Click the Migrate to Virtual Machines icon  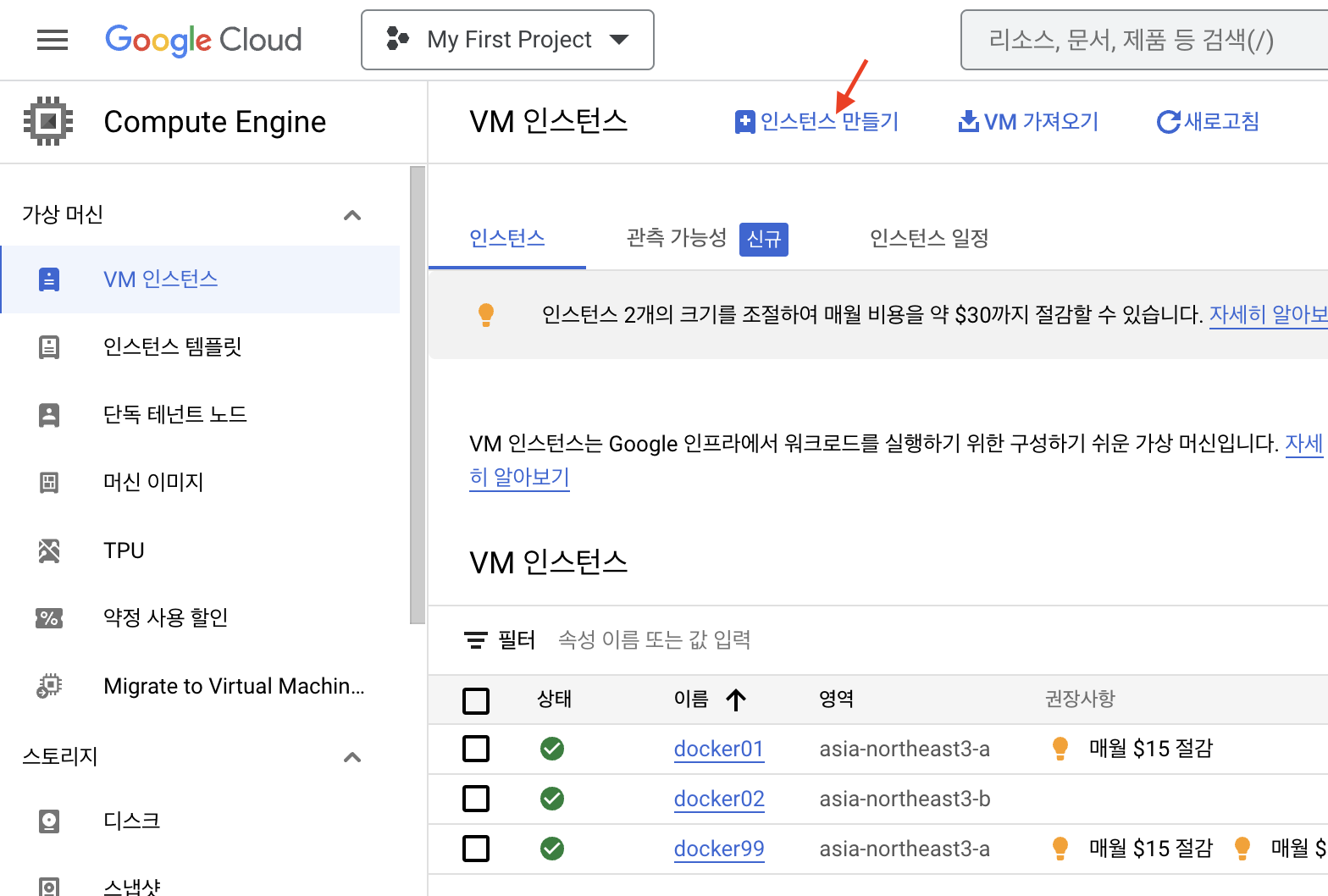point(49,686)
